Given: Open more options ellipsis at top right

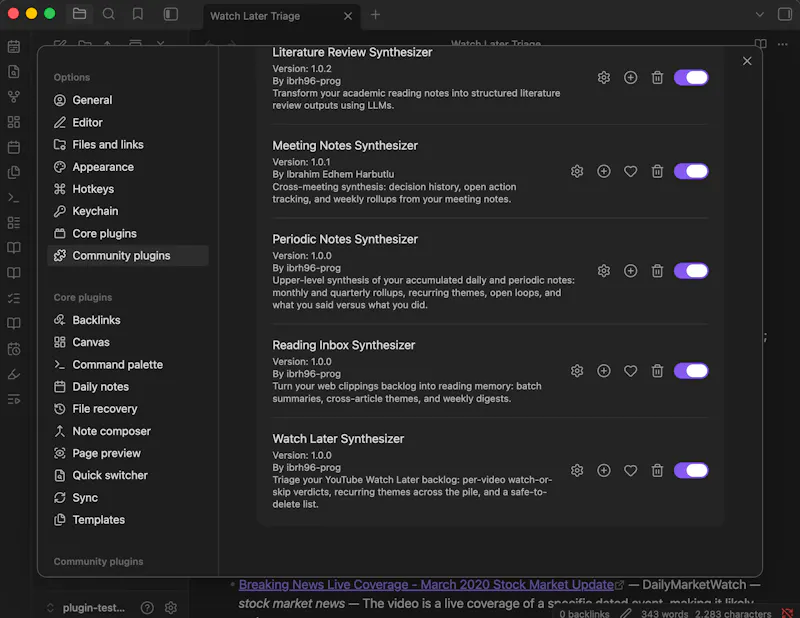Looking at the screenshot, I should (783, 44).
